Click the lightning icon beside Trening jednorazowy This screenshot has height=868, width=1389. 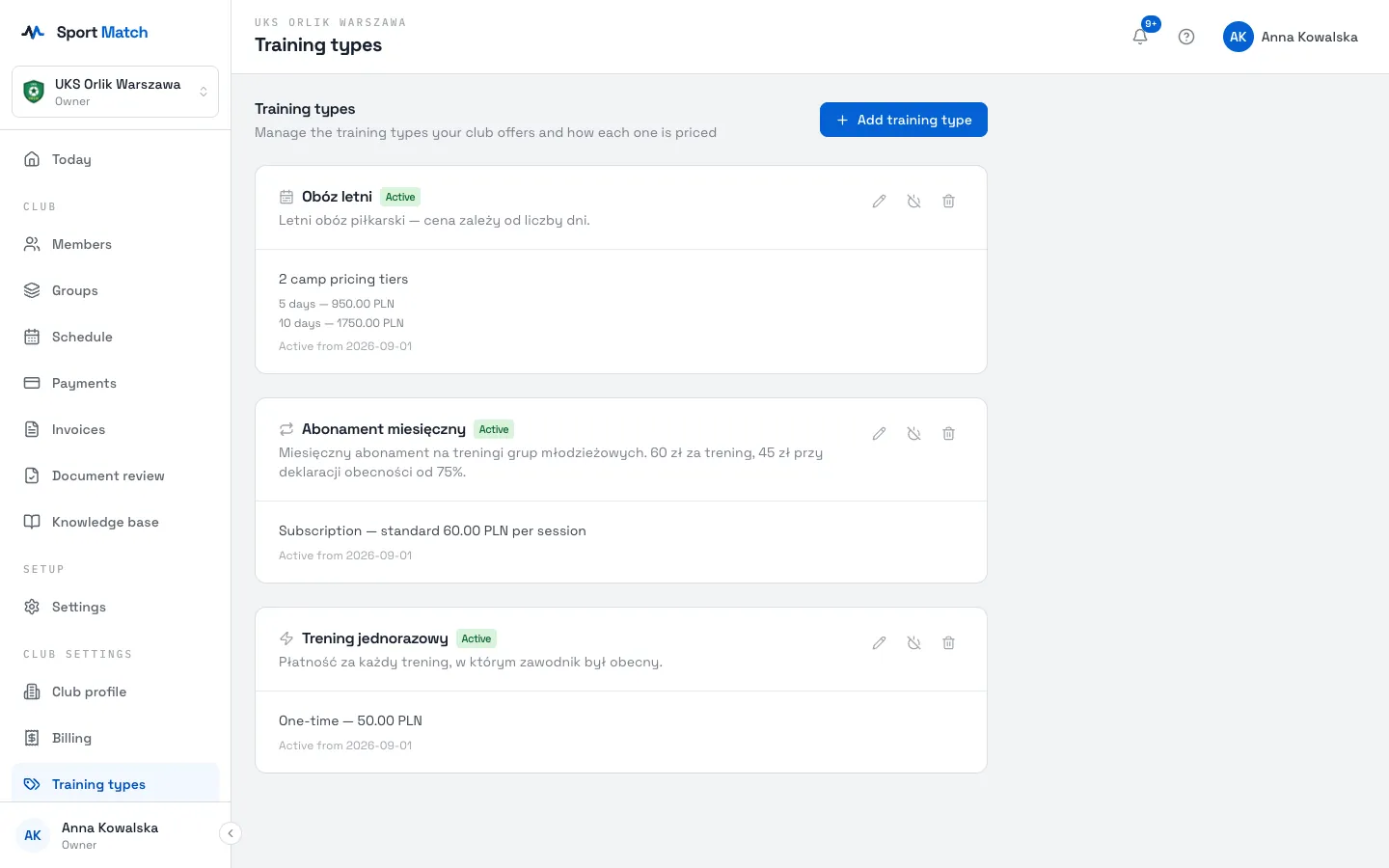pos(286,638)
